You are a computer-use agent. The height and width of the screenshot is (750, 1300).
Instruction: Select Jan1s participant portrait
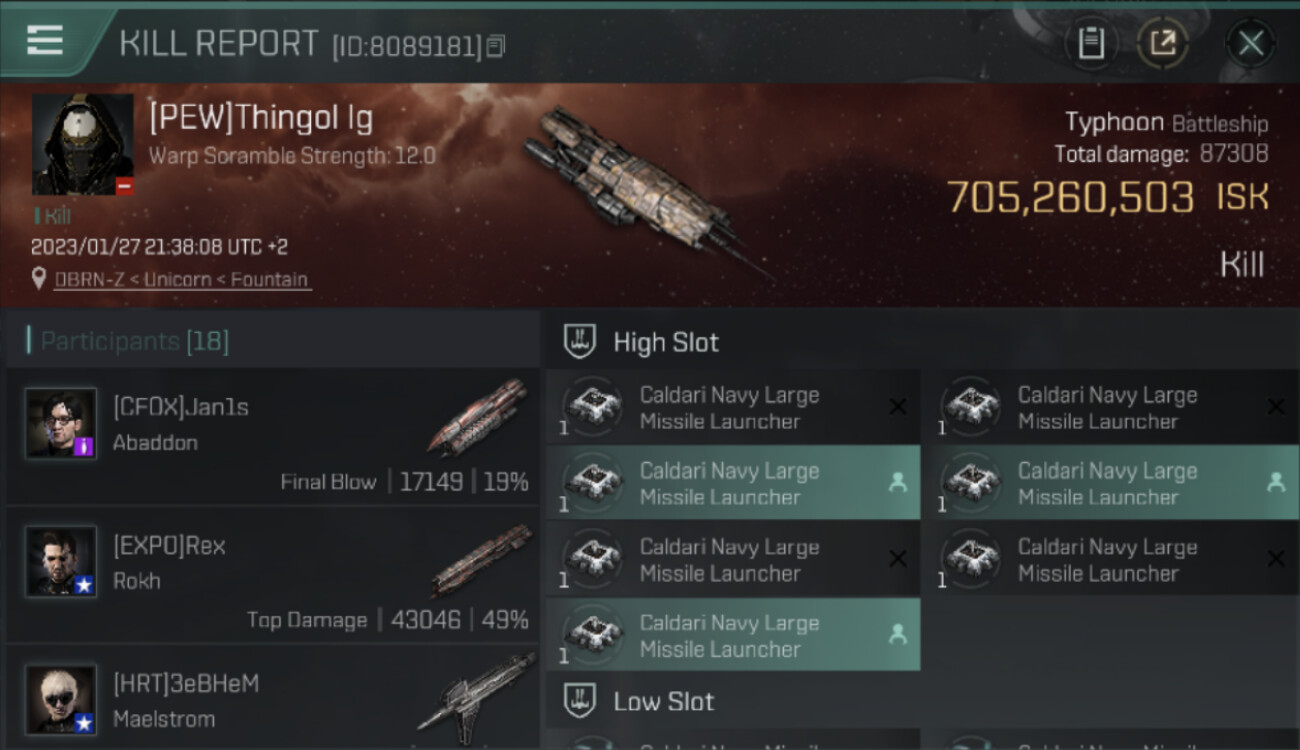click(62, 423)
